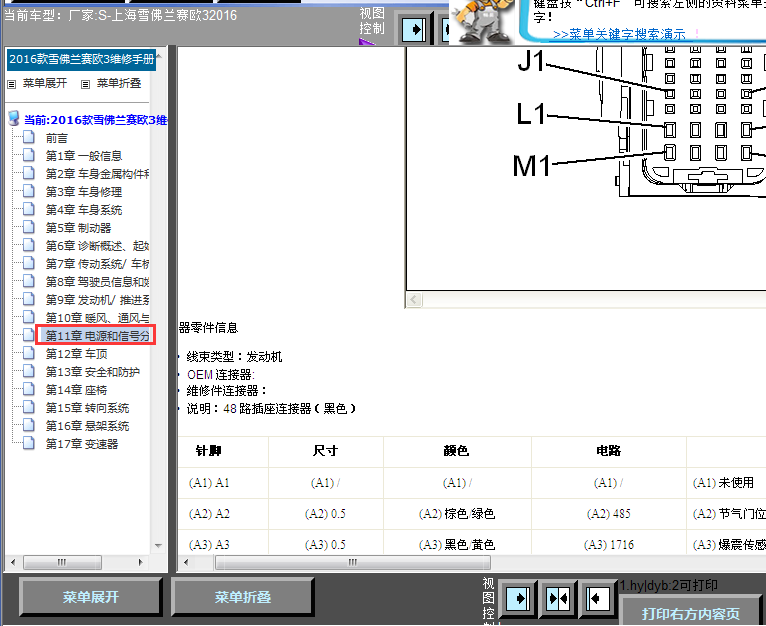This screenshot has width=766, height=626.
Task: Select 第4章 车身系统 chapter
Action: (84, 210)
